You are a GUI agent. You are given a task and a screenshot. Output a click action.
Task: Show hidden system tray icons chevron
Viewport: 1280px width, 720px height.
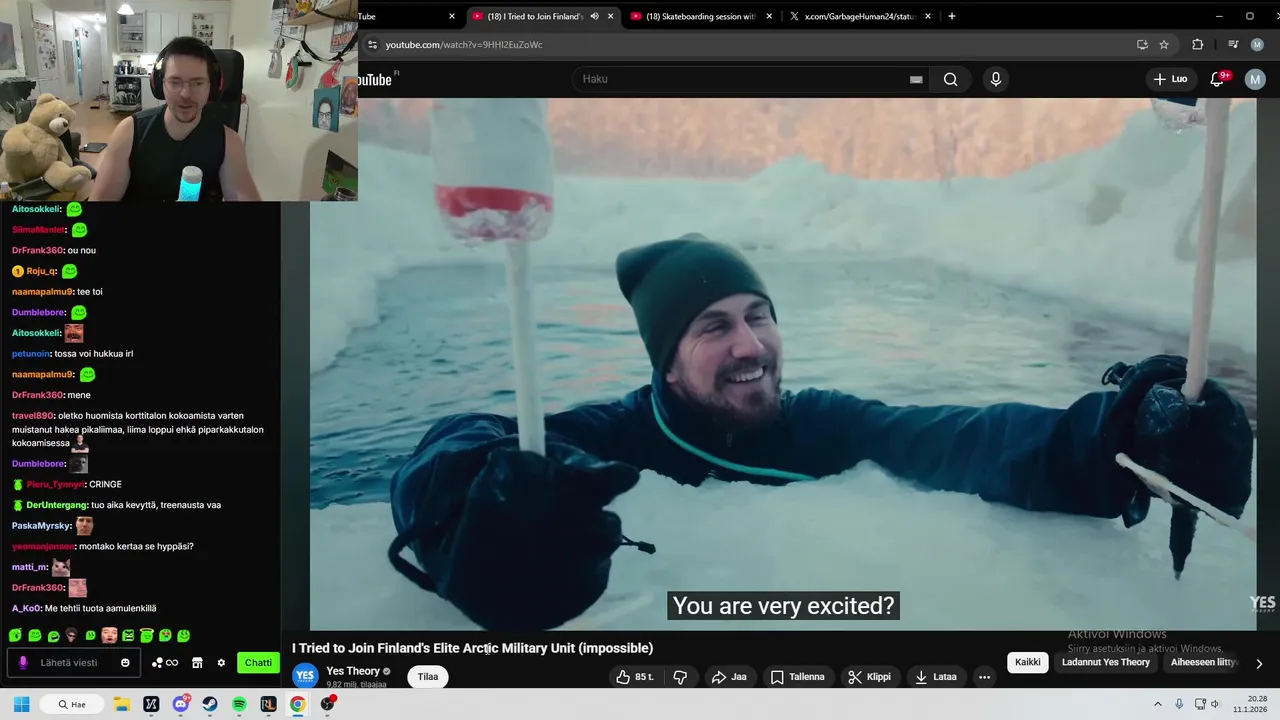1158,704
